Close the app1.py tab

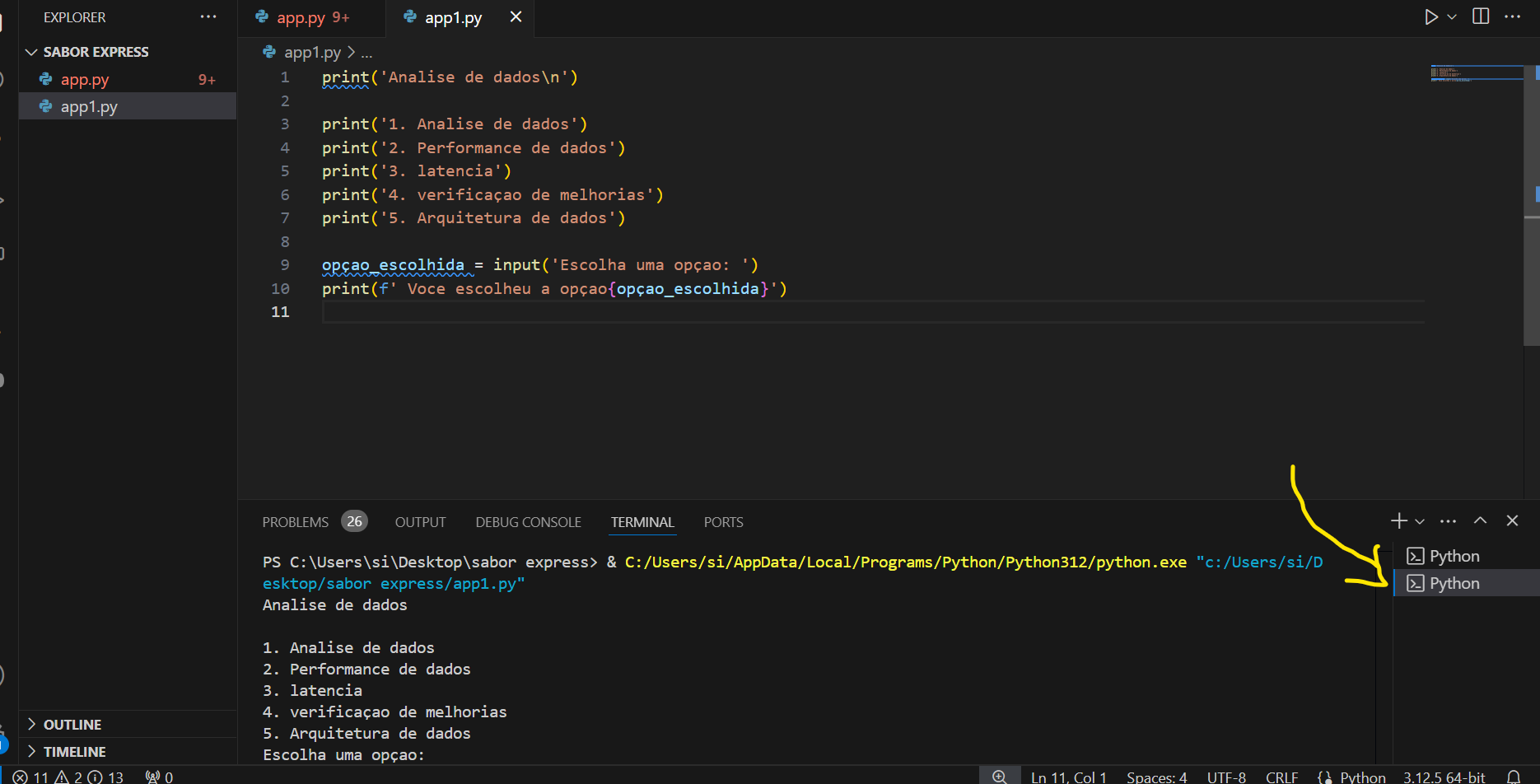tap(516, 16)
